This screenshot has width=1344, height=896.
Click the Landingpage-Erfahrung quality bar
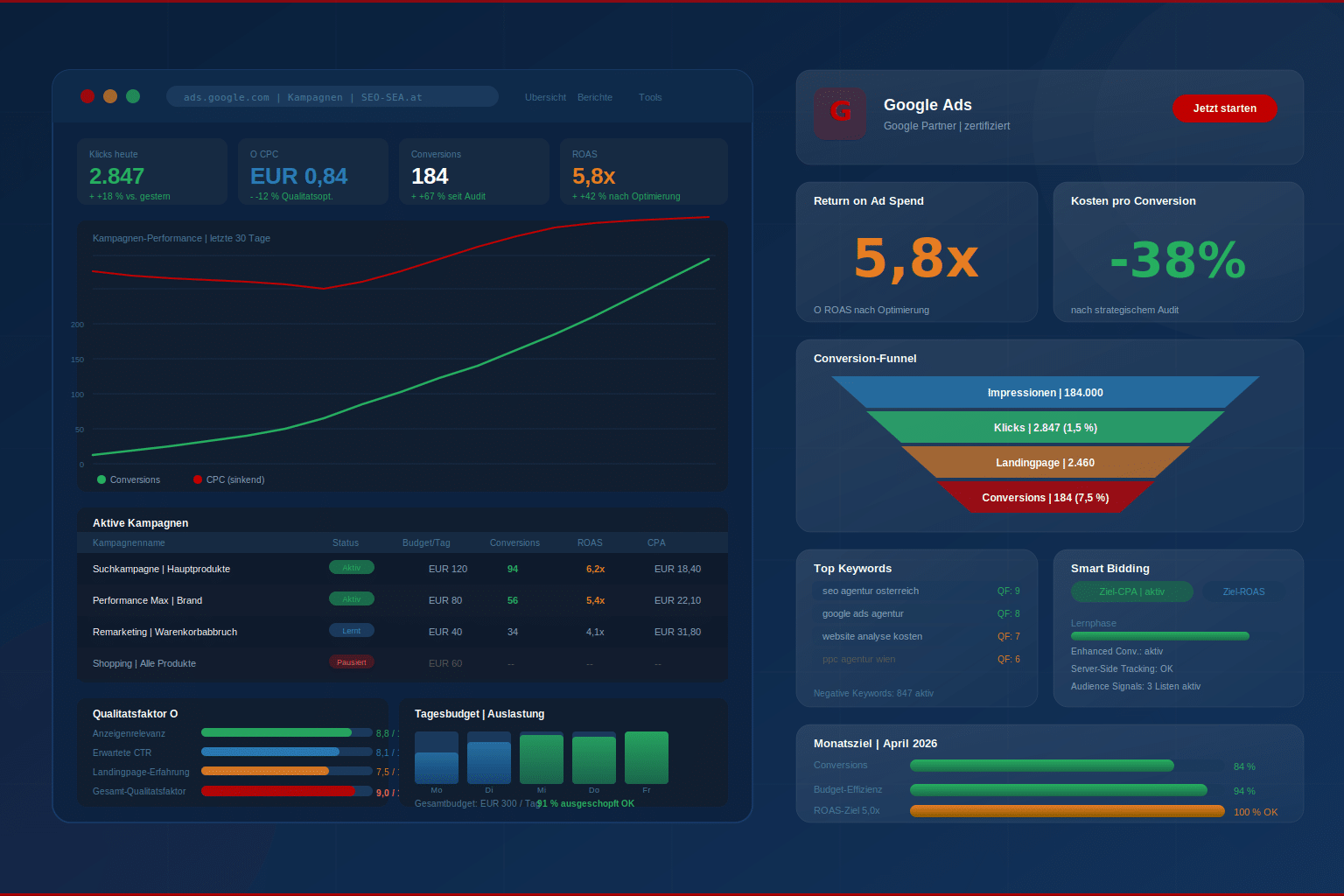point(287,771)
